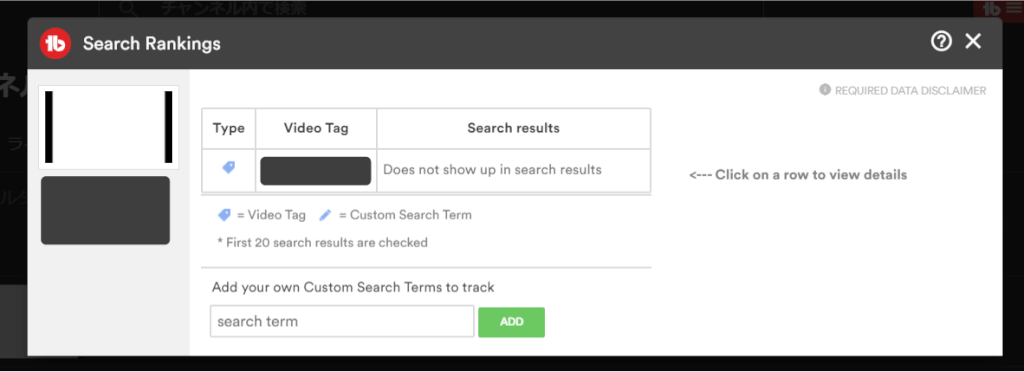Click the Video Tag column header
This screenshot has height=372, width=1024.
316,128
